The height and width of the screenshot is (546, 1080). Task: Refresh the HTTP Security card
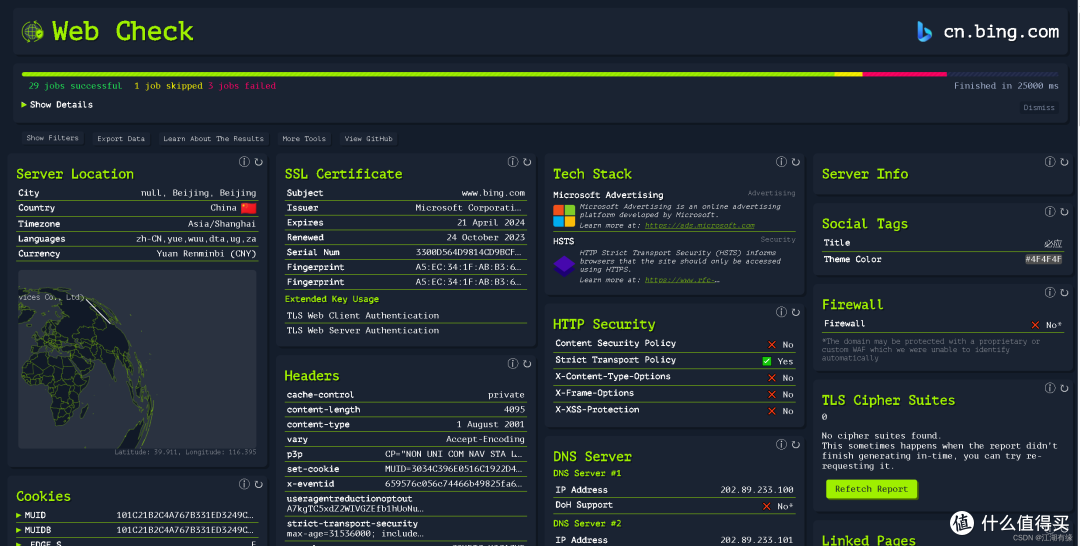tap(796, 312)
